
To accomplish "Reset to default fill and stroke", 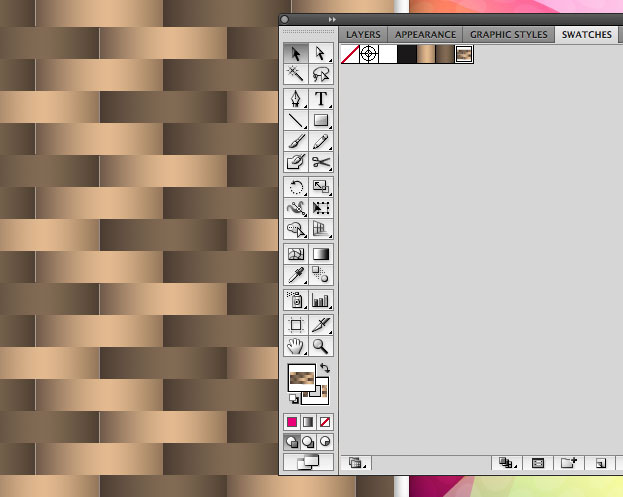I will pos(294,398).
